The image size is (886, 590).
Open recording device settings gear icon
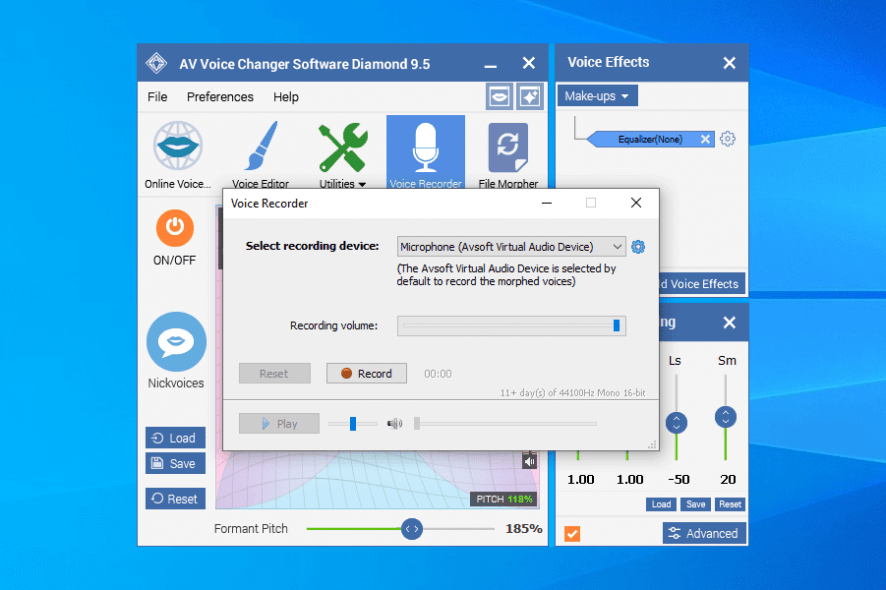click(x=638, y=247)
